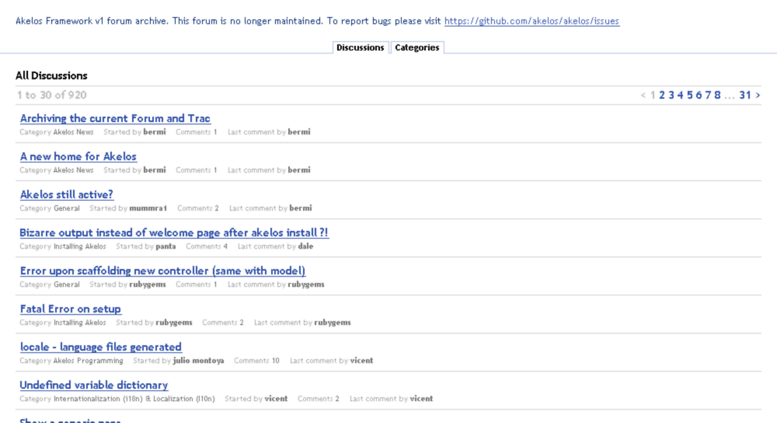Click starter rubygems on Error upon scaffolding discussion
Image resolution: width=777 pixels, height=423 pixels.
(x=148, y=285)
